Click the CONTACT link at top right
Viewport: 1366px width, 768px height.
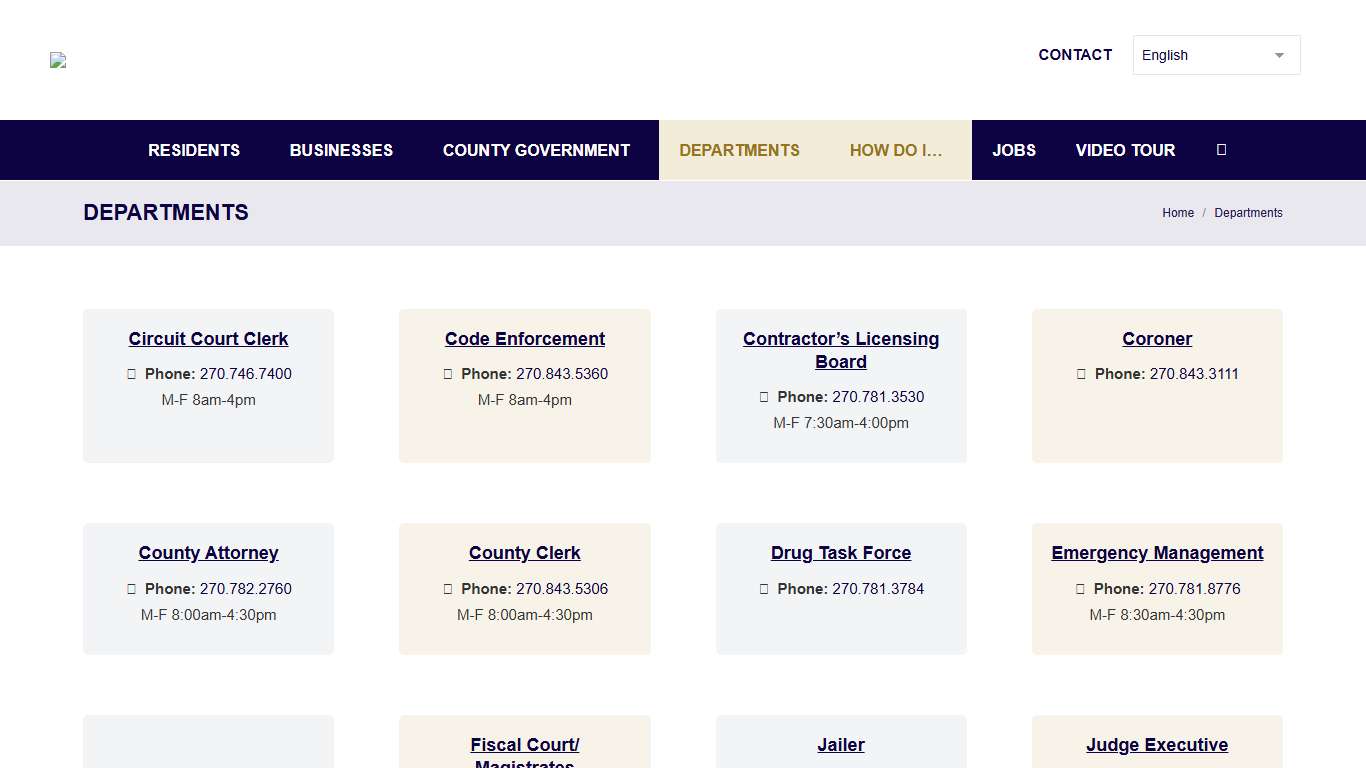pos(1075,55)
